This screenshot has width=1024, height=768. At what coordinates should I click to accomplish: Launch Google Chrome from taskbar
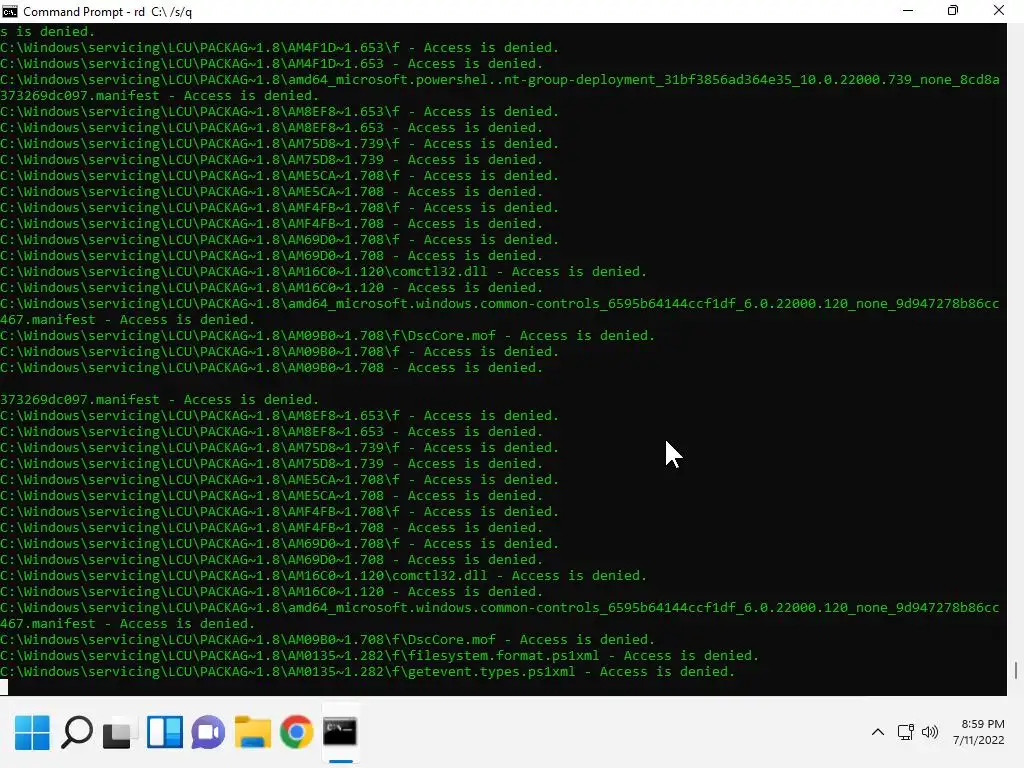[x=296, y=732]
